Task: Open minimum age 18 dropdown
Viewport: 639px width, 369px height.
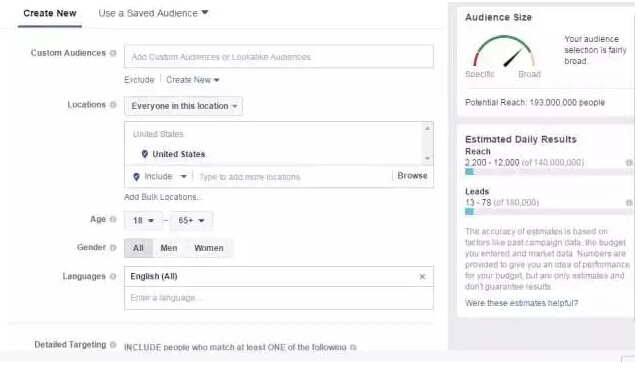Action: [143, 221]
